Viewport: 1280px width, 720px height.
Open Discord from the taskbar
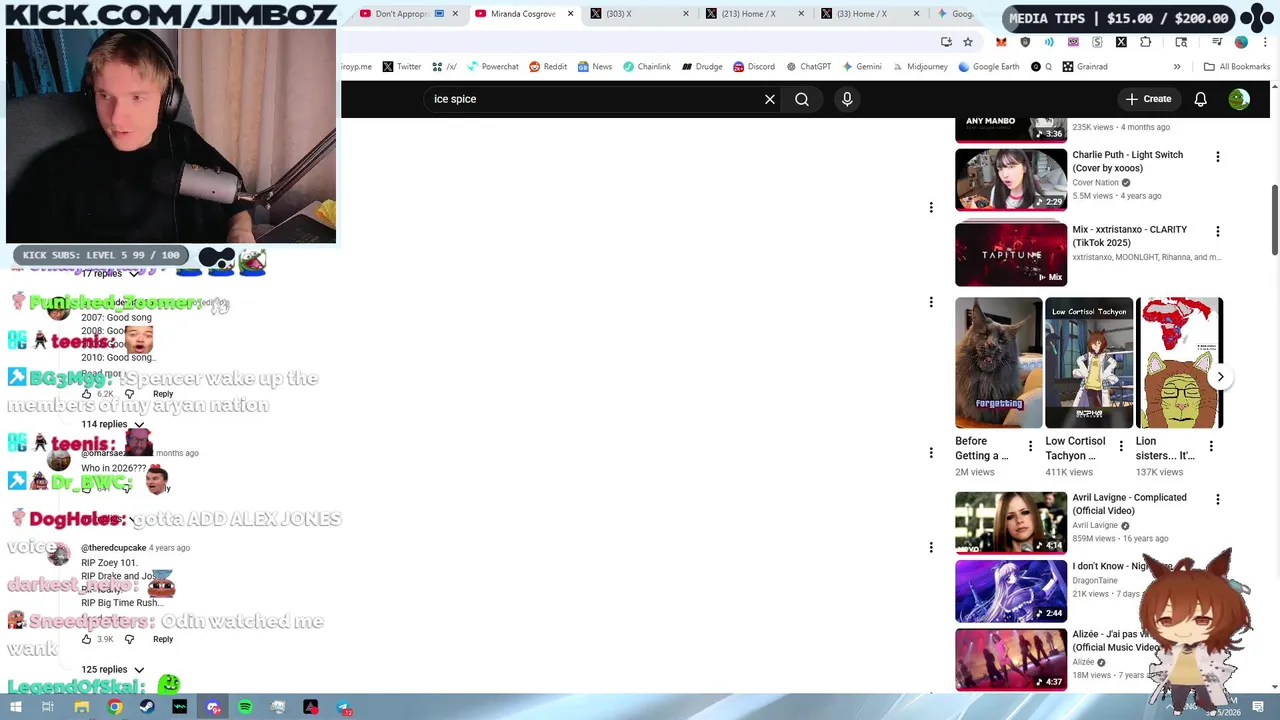[213, 708]
